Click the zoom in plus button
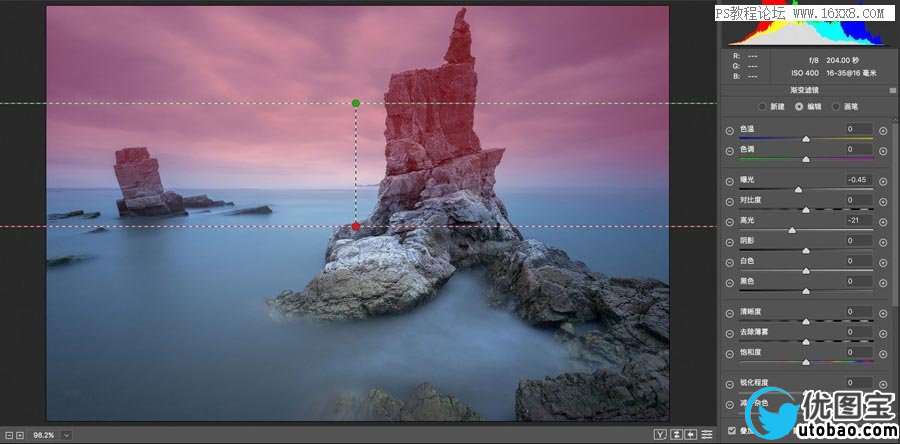The image size is (900, 444). click(x=19, y=435)
